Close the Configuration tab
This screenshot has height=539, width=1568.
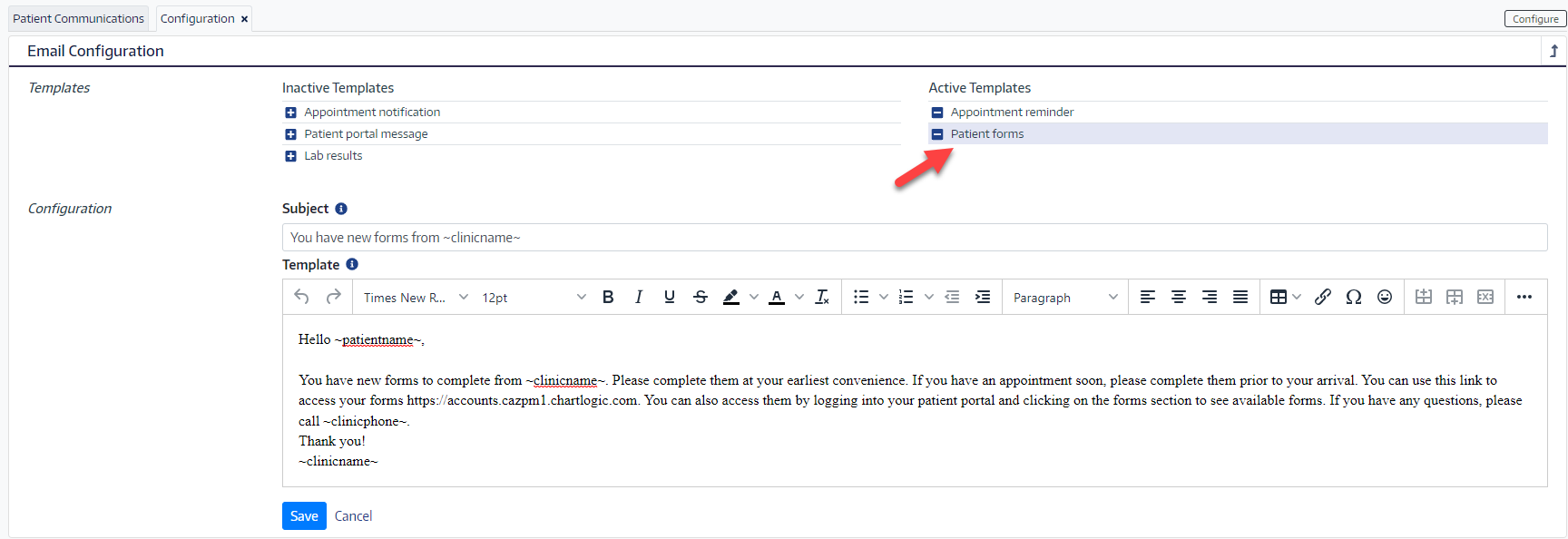click(244, 19)
